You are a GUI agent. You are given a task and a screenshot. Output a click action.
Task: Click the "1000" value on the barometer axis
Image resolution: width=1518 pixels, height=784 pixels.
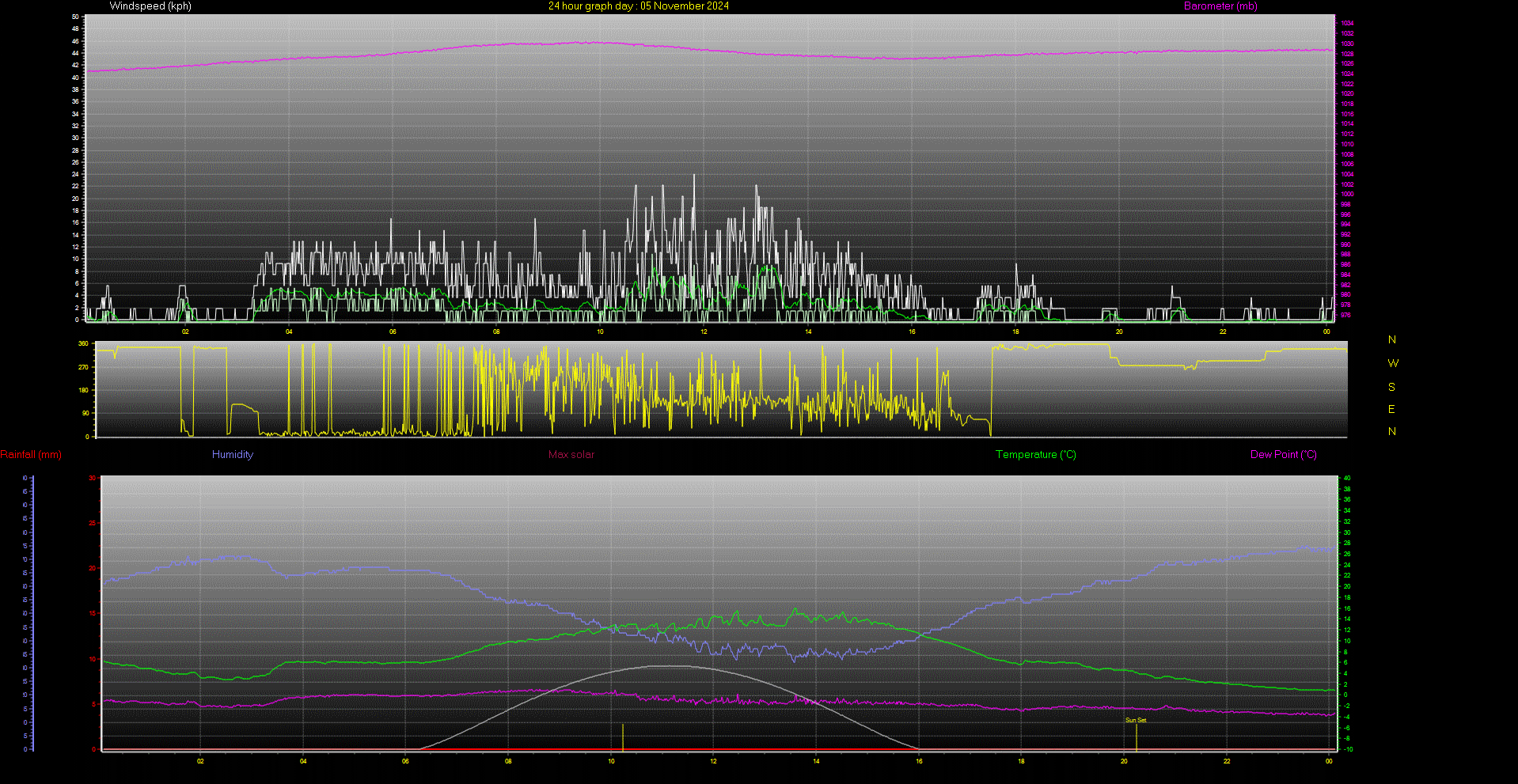tap(1347, 195)
